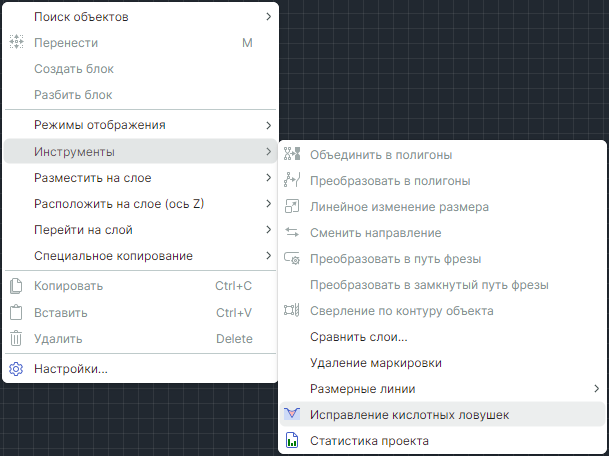
Task: Click the Сменить направление arrows icon
Action: (292, 233)
